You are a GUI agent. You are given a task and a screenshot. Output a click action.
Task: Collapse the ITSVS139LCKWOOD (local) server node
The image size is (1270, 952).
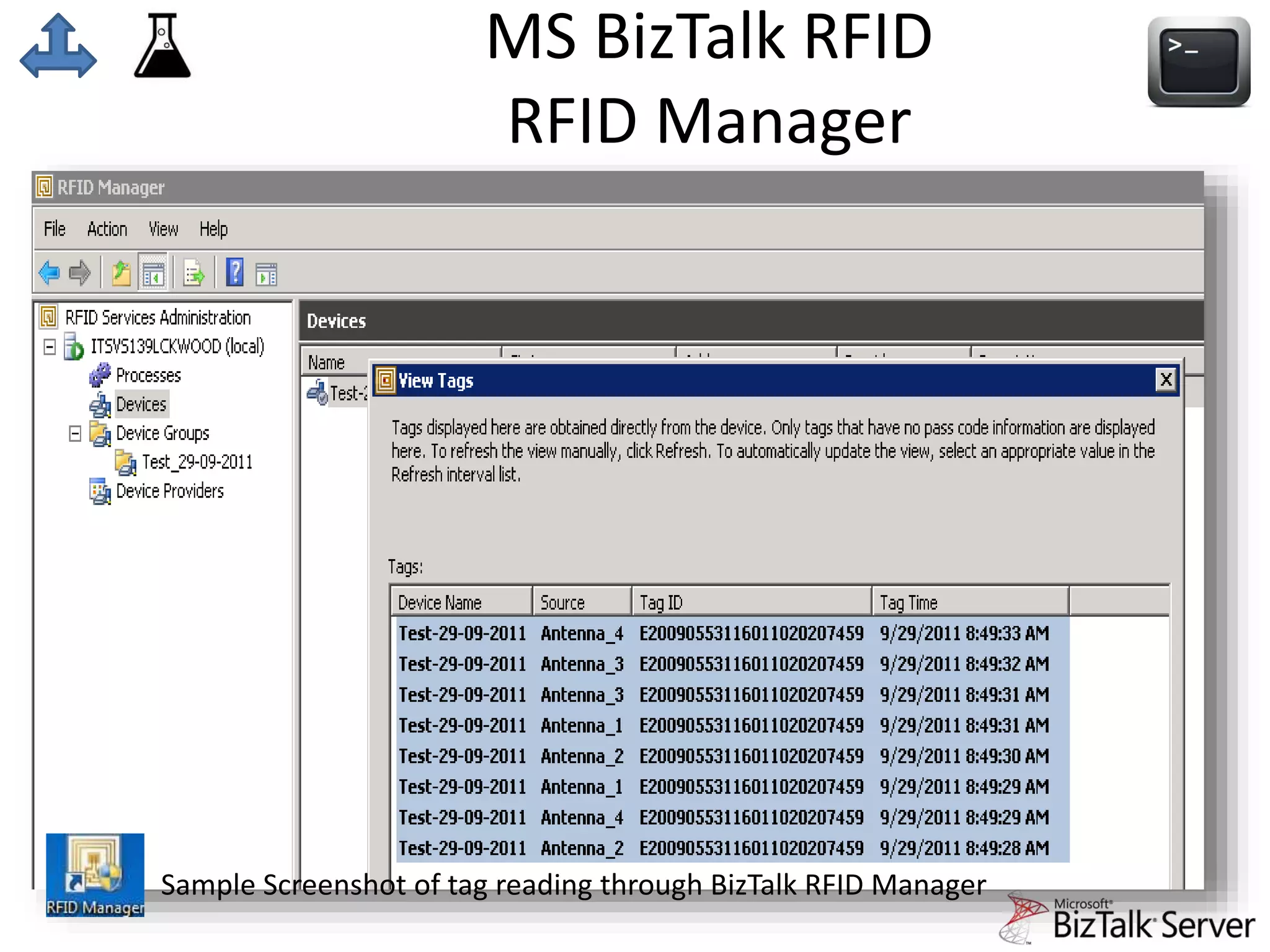pos(50,346)
